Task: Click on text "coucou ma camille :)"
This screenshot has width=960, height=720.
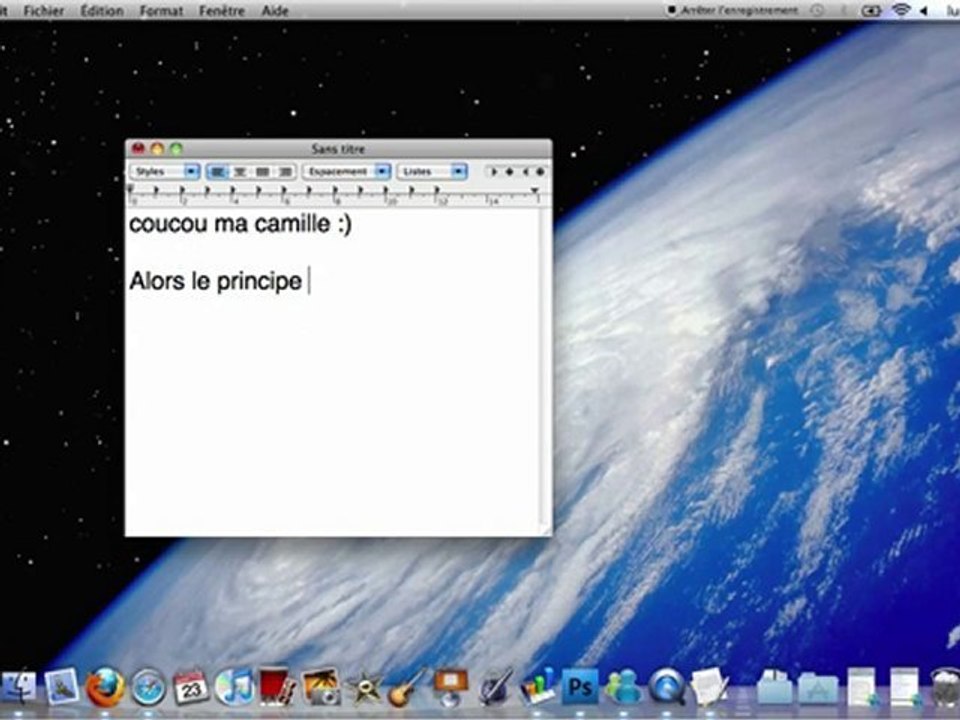Action: point(240,224)
